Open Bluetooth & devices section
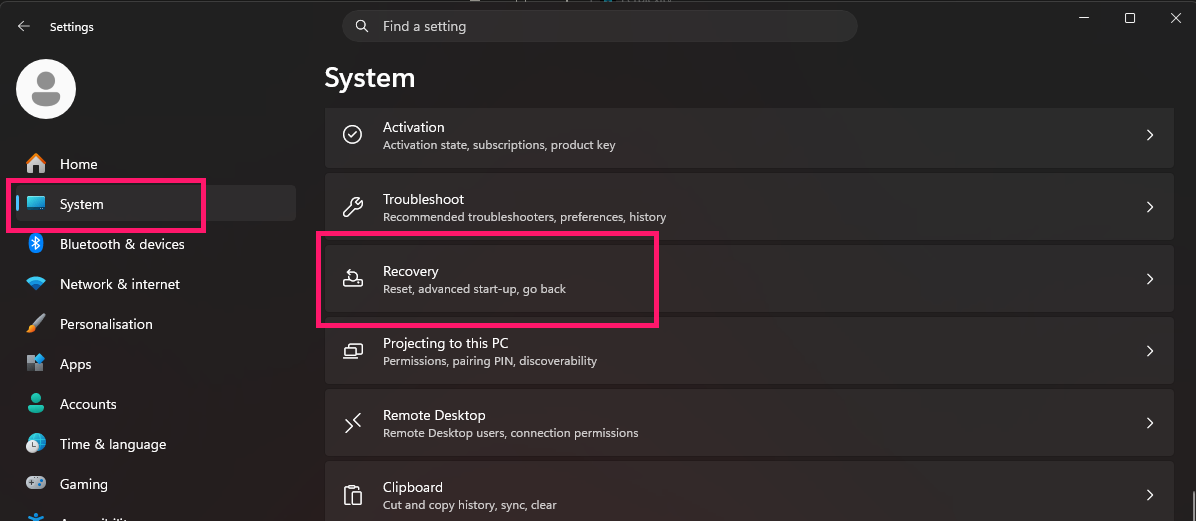This screenshot has height=521, width=1196. (156, 244)
